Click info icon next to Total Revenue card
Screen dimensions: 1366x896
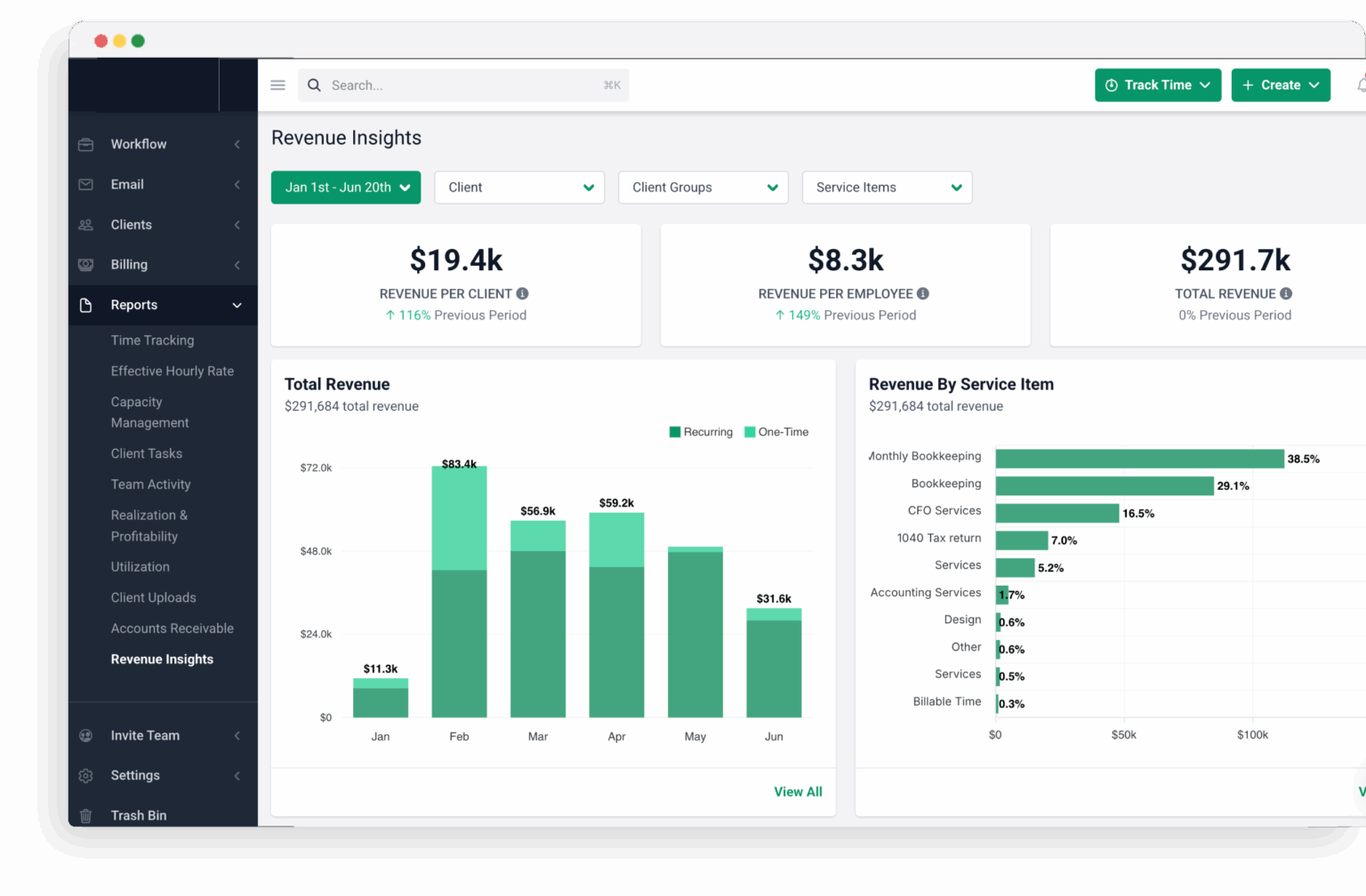coord(1286,293)
